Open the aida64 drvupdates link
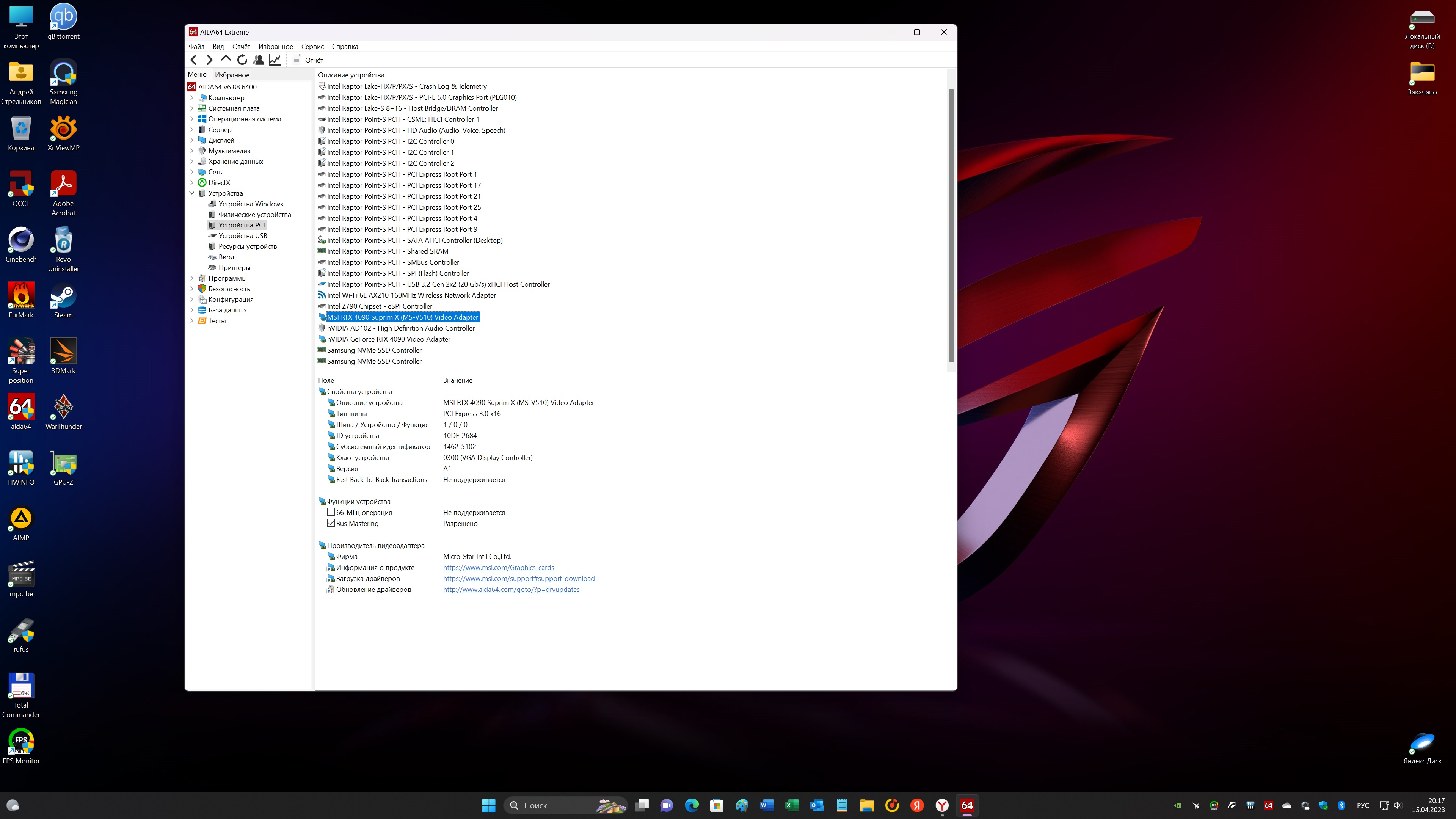This screenshot has width=1456, height=819. click(511, 590)
